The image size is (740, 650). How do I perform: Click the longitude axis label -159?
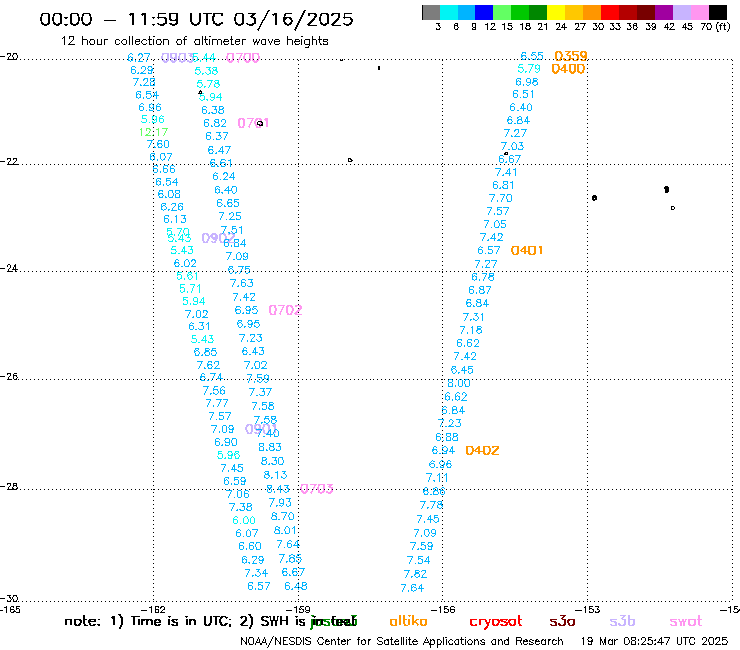299,609
